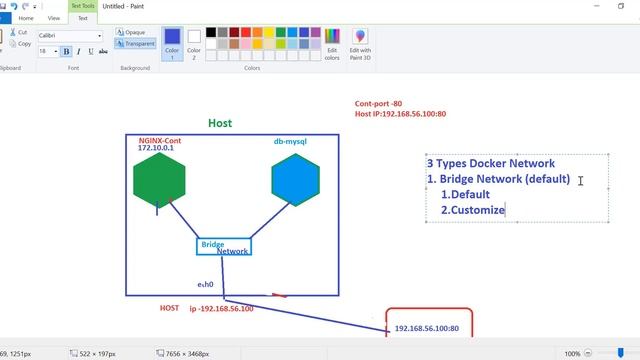This screenshot has height=360, width=640.
Task: Select the Color 2 background button
Action: [194, 44]
